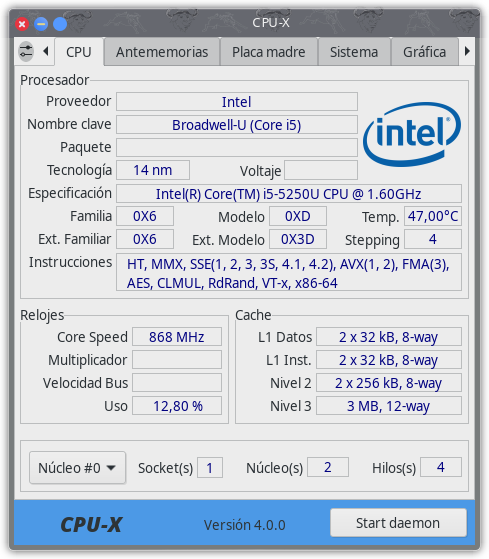Click the Ext. Modelo 0X3D value

point(298,239)
